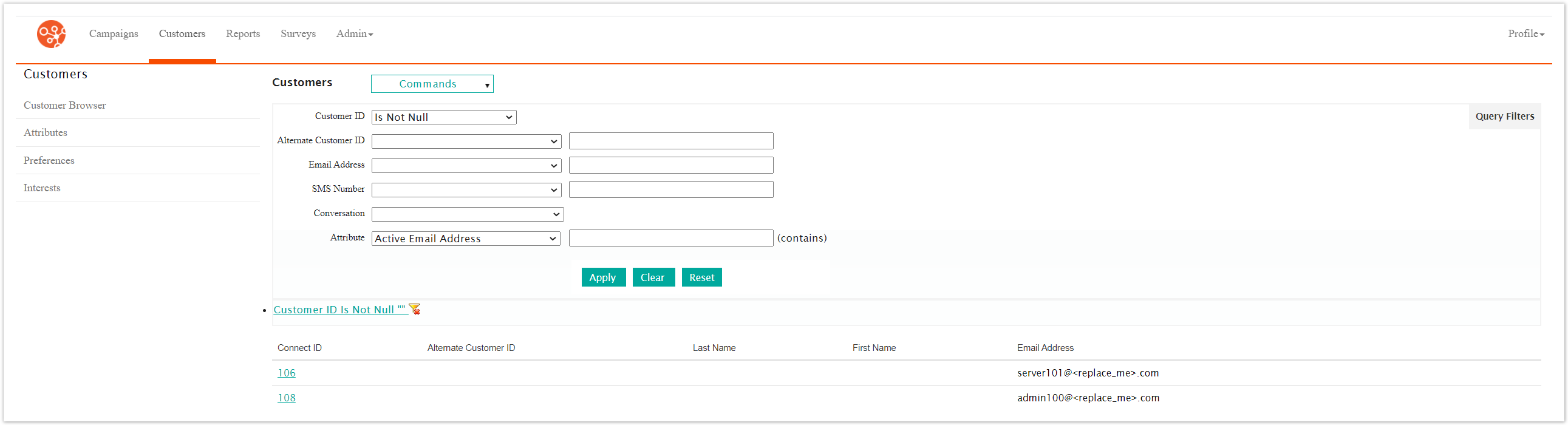Expand the Commands dropdown
Viewport: 1568px width, 425px height.
pyautogui.click(x=432, y=84)
